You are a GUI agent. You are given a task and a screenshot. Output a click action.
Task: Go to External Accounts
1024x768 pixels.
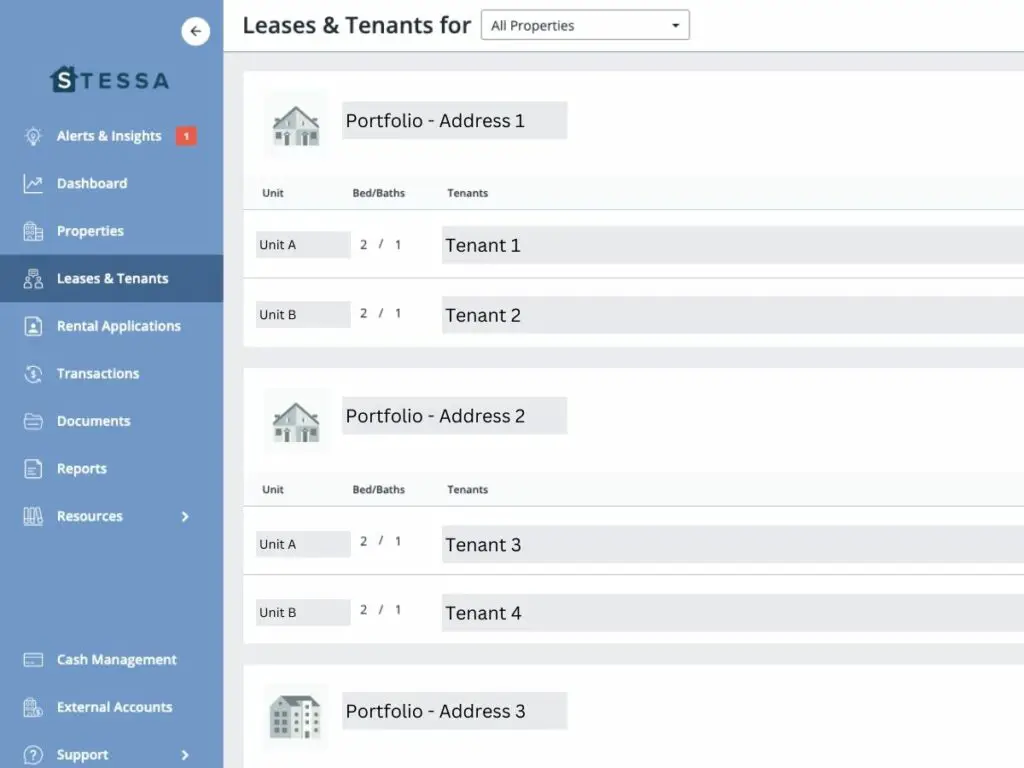(x=114, y=707)
